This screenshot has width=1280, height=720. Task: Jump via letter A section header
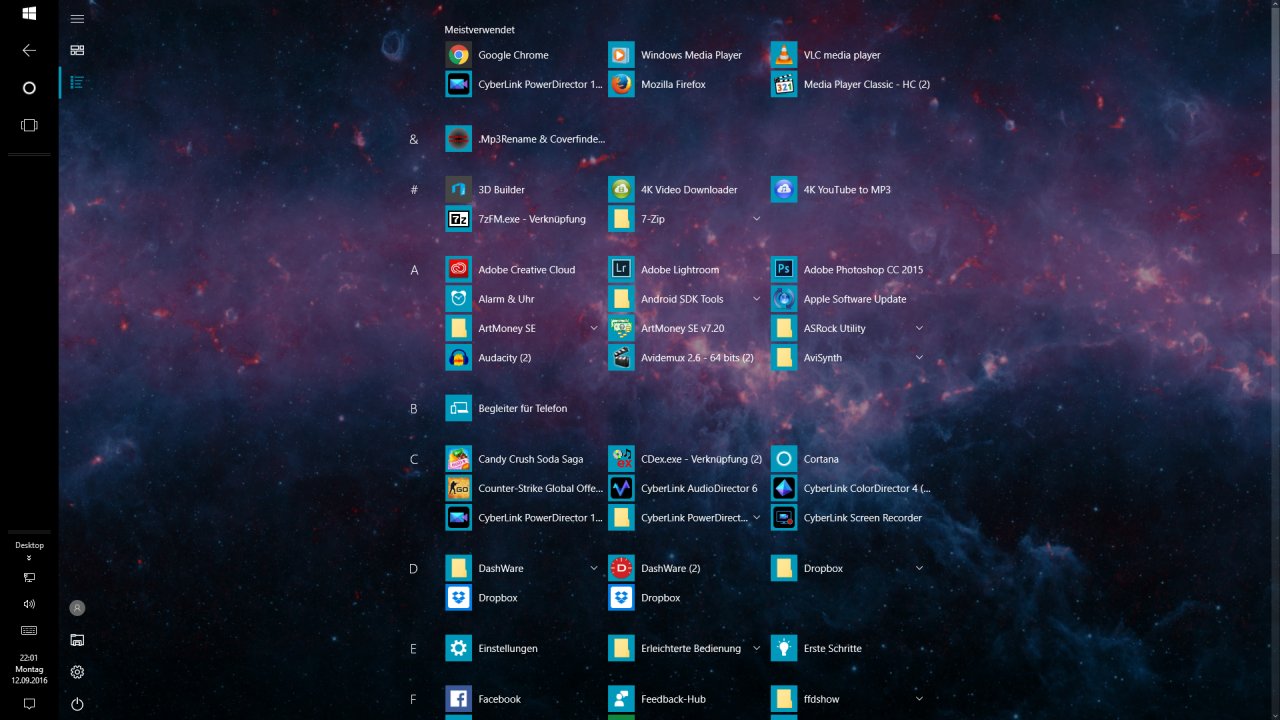(414, 270)
